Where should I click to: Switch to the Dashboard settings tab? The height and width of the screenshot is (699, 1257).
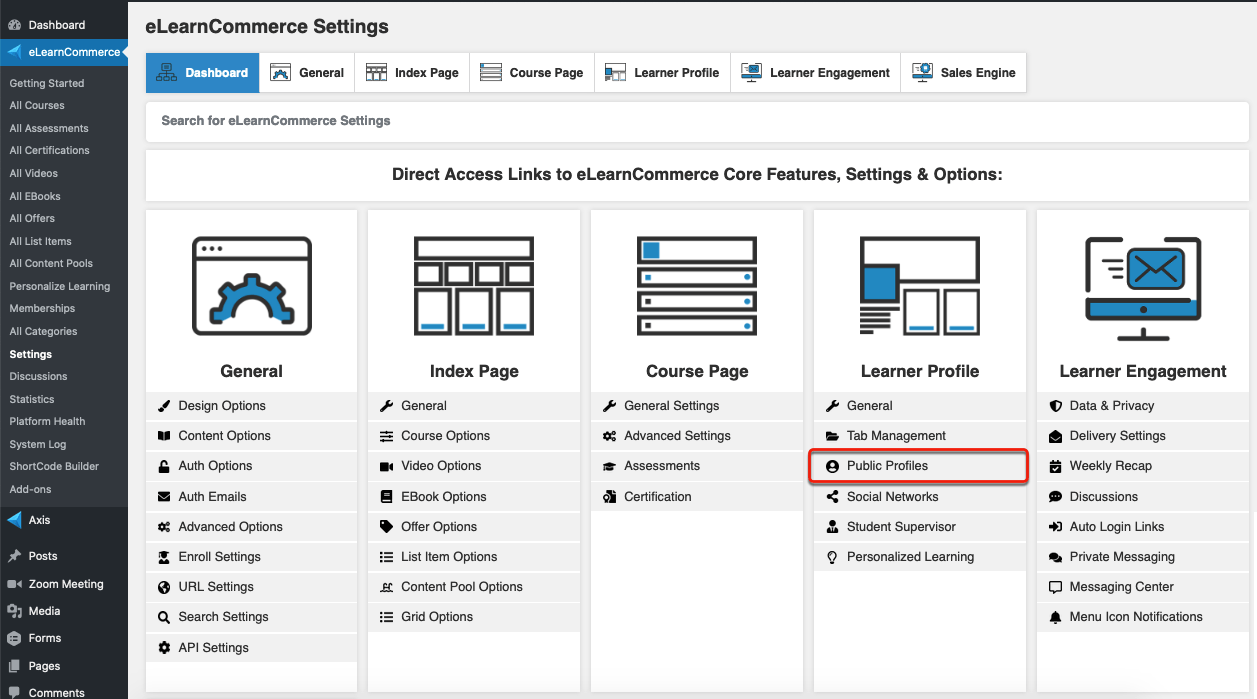203,73
